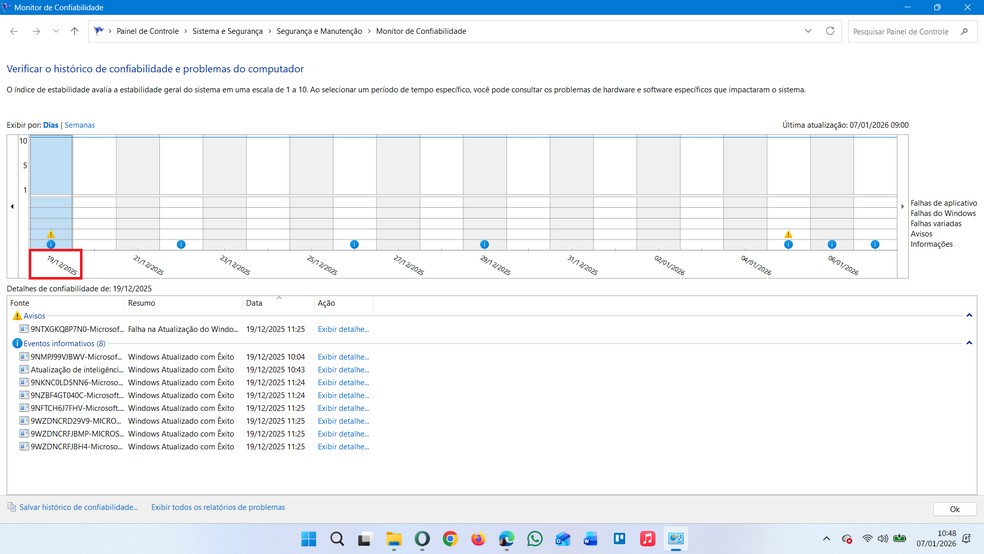This screenshot has height=554, width=984.
Task: Go up one level with the up arrow
Action: pos(75,31)
